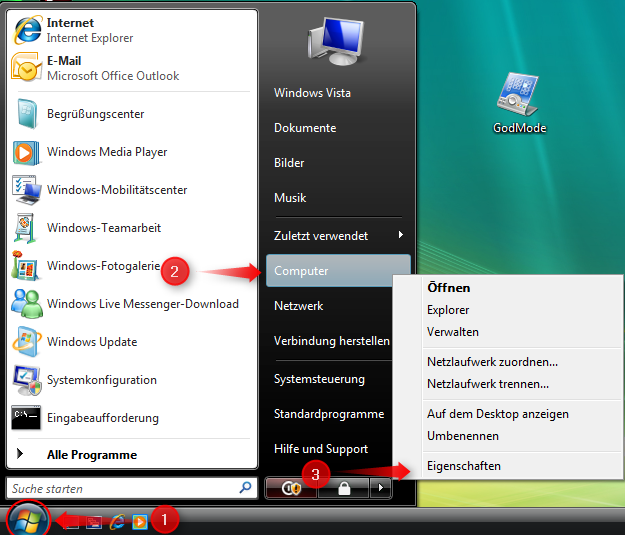Open Systemsteuerung control panel

click(x=319, y=379)
